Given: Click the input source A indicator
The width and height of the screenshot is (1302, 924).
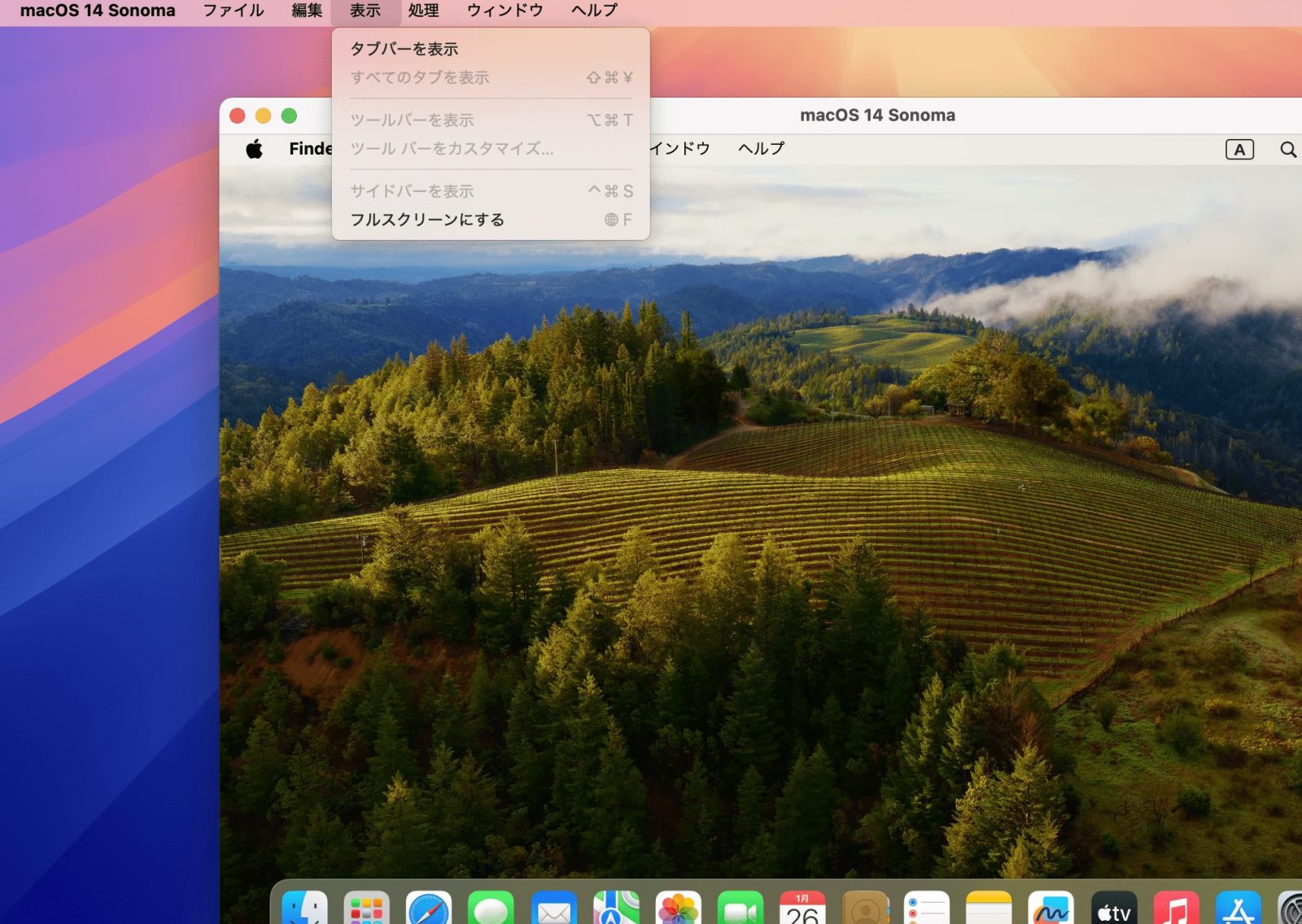Looking at the screenshot, I should 1239,150.
